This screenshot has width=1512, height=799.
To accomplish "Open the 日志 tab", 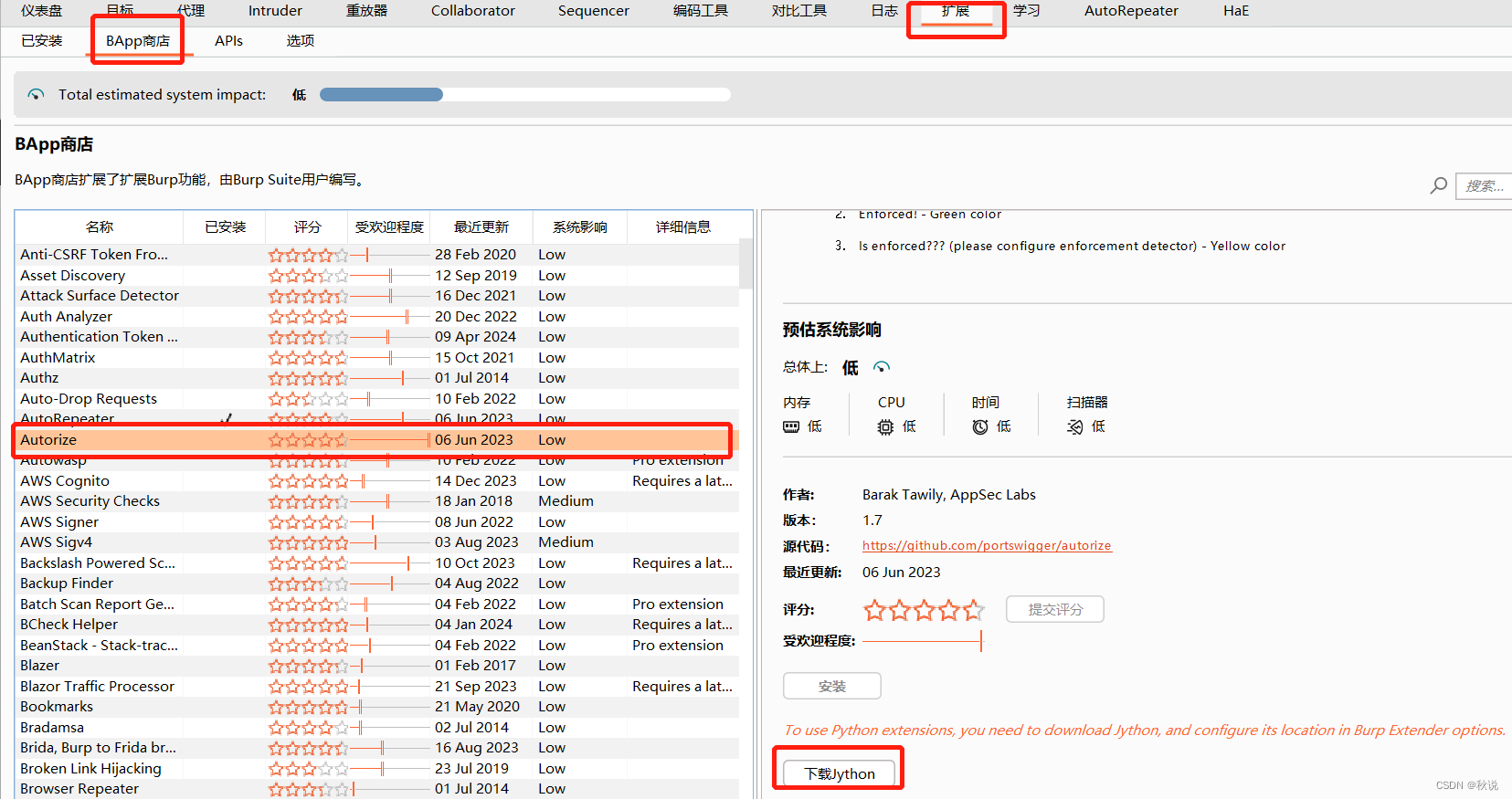I will (884, 11).
